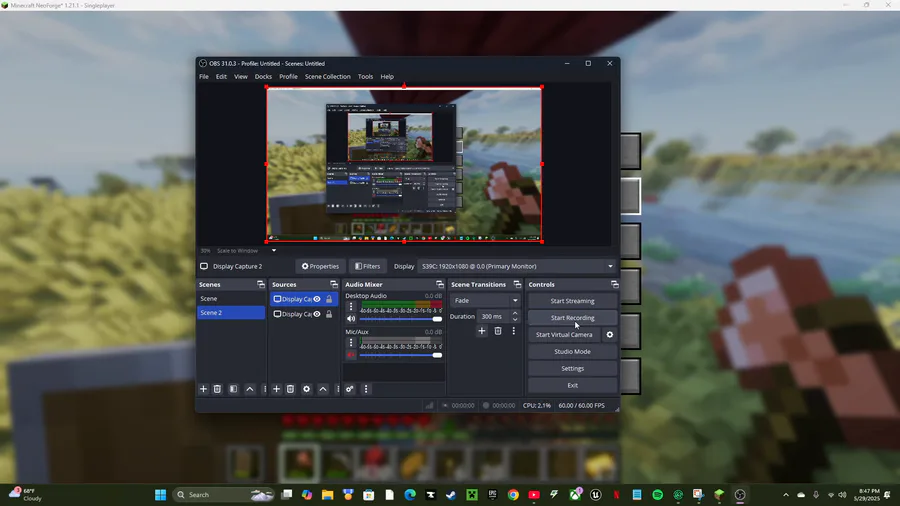The image size is (900, 506).
Task: Hide the highlighted Display Capture source
Action: coord(317,299)
